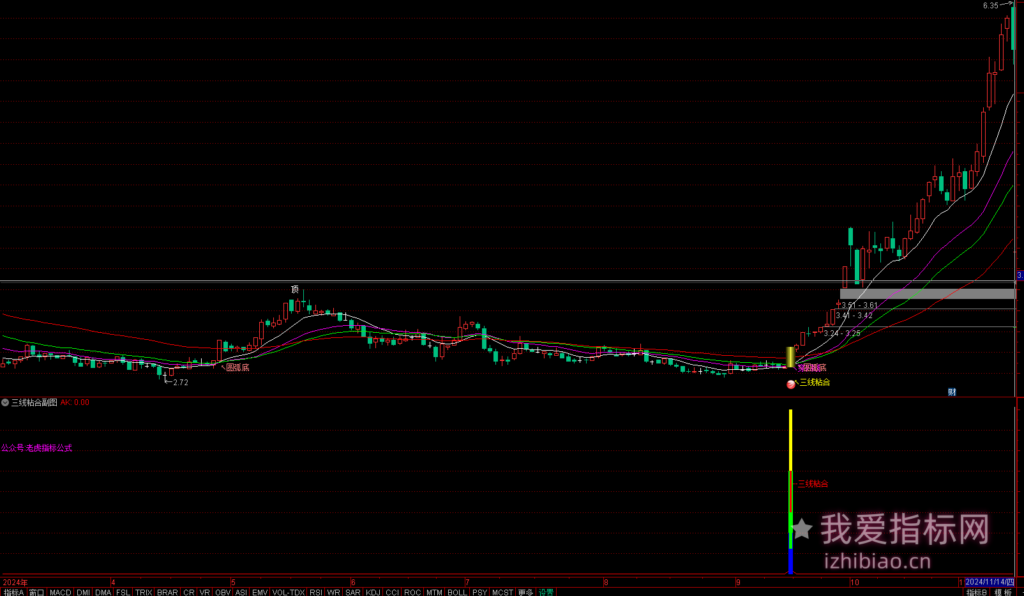1024x596 pixels.
Task: Switch to the WR indicator tab
Action: pyautogui.click(x=334, y=592)
